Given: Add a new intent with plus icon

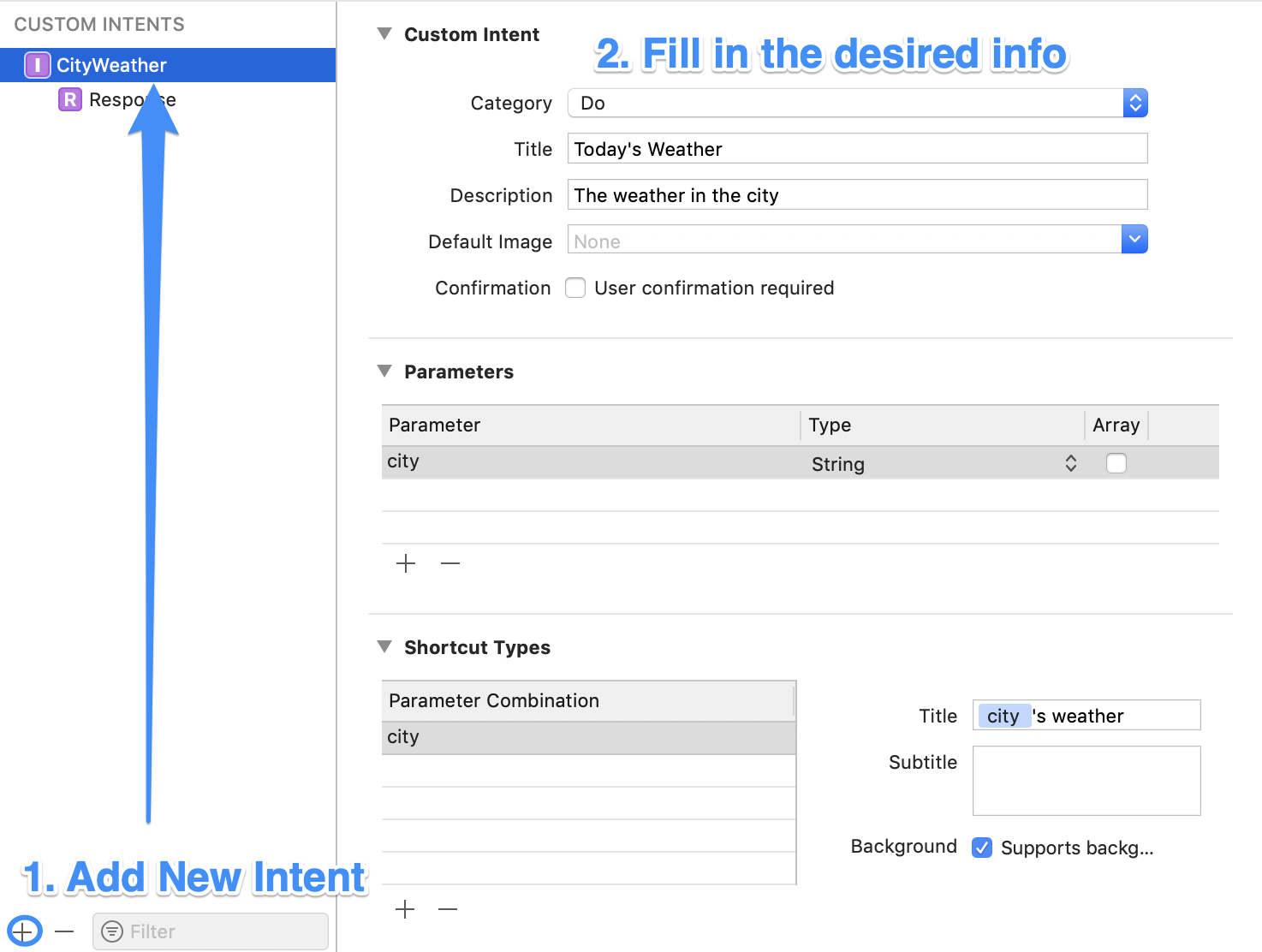Looking at the screenshot, I should [x=23, y=931].
